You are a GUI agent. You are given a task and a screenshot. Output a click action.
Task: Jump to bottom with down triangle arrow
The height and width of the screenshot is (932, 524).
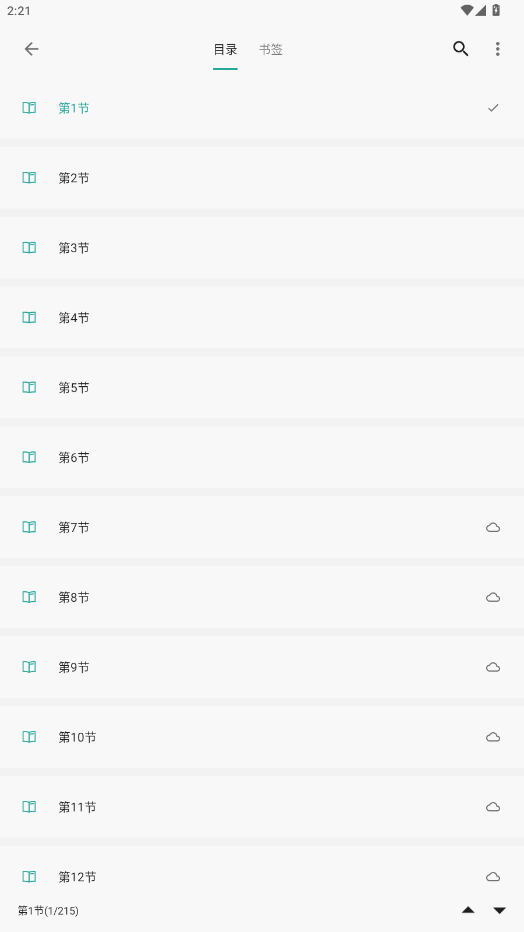tap(500, 910)
